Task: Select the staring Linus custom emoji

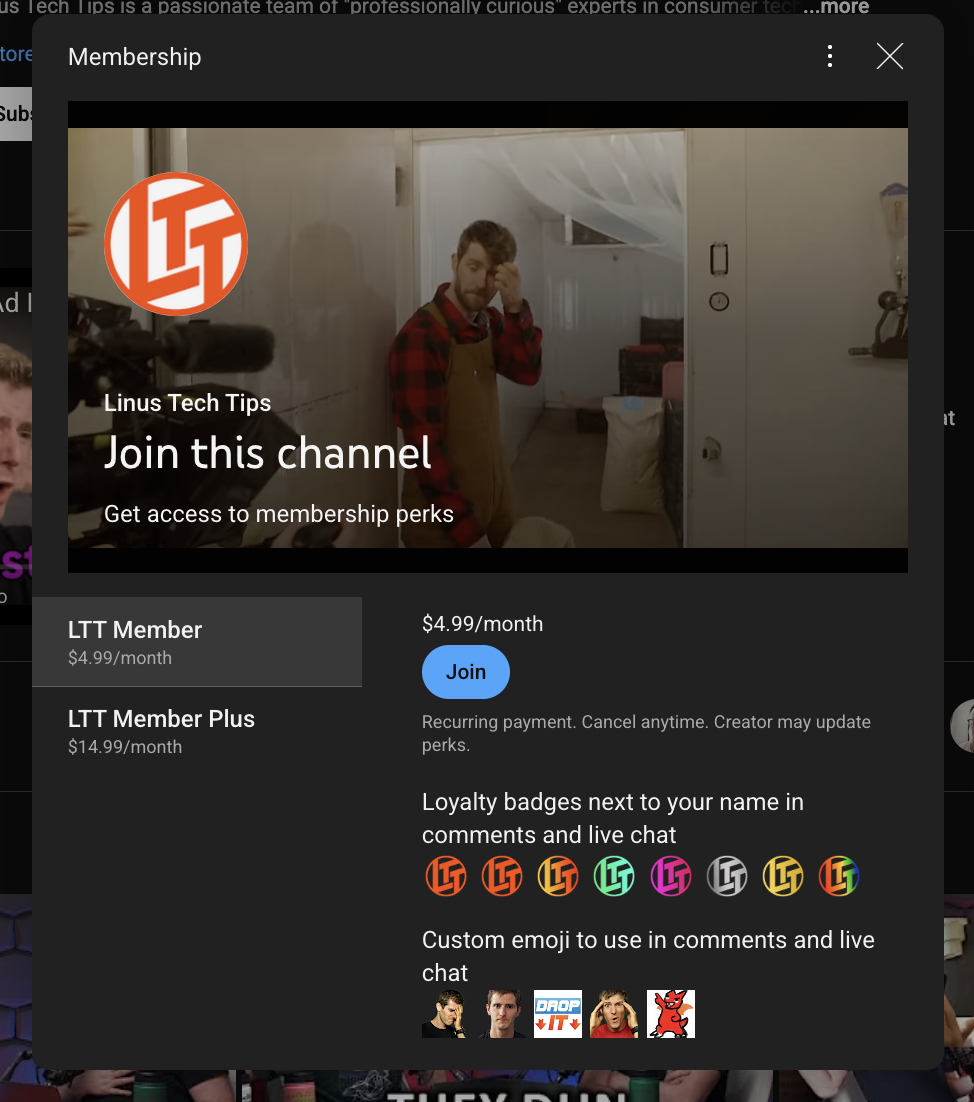Action: [502, 1013]
